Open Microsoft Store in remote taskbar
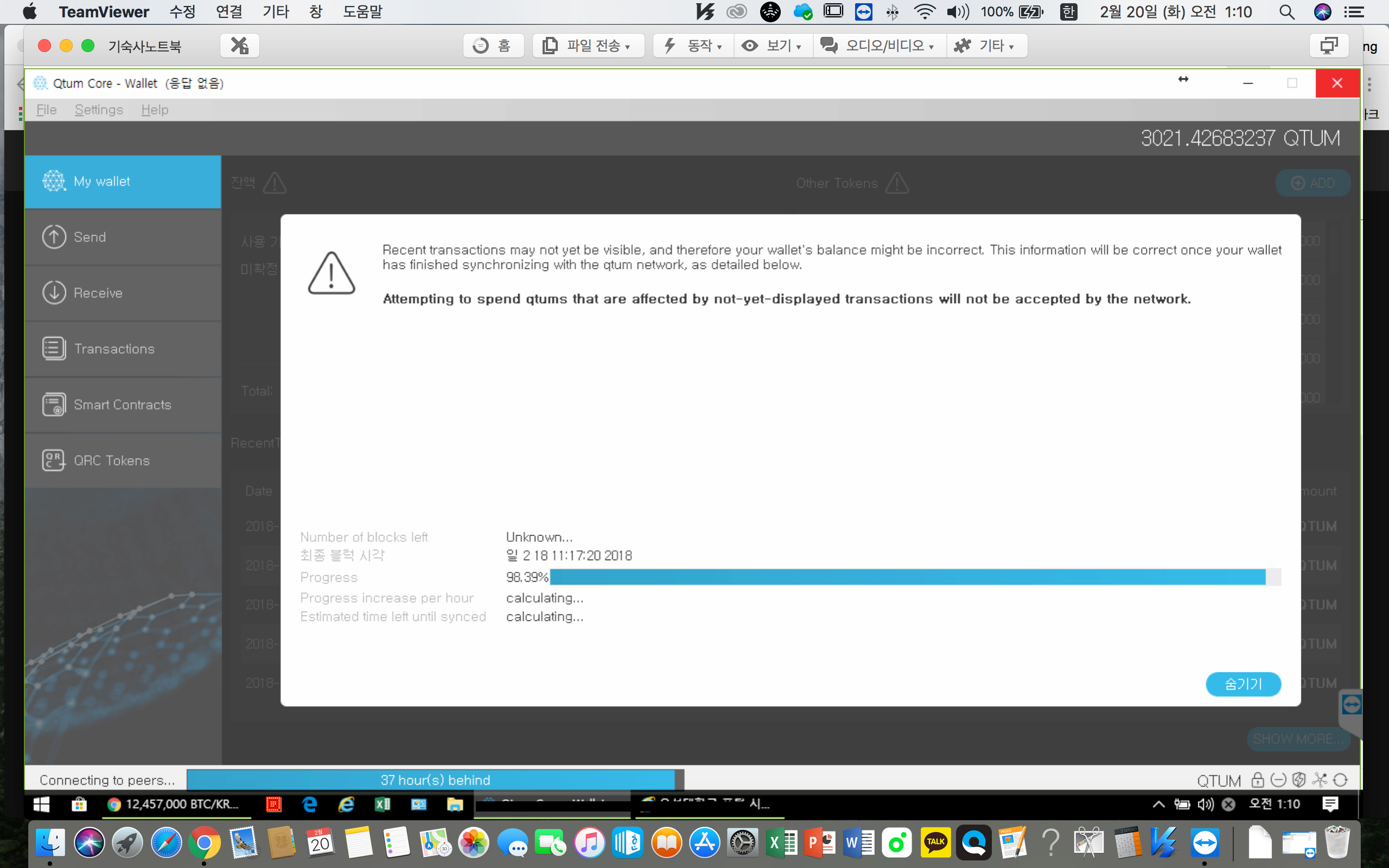The height and width of the screenshot is (868, 1389). coord(79,805)
